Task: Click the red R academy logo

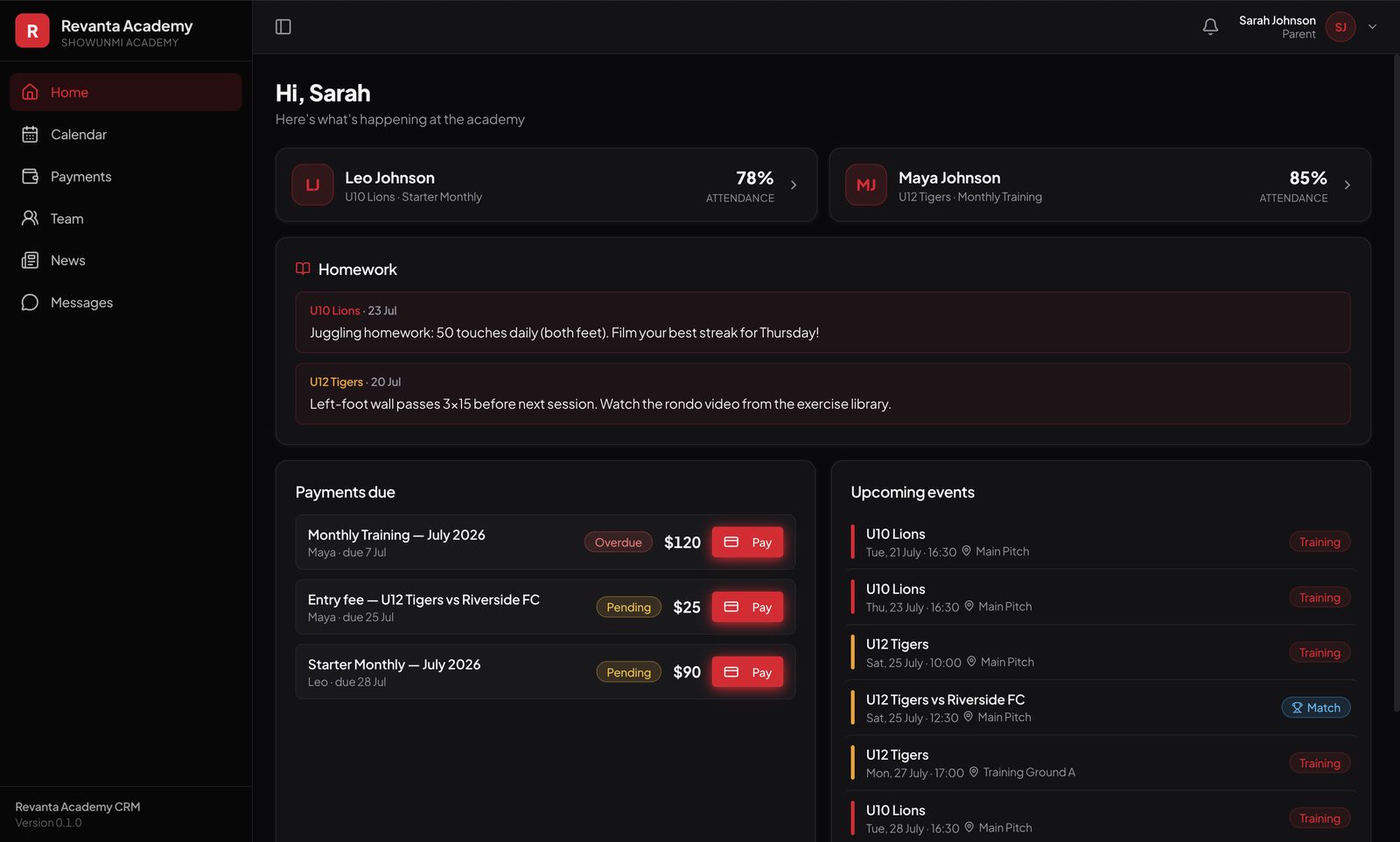Action: [x=32, y=31]
